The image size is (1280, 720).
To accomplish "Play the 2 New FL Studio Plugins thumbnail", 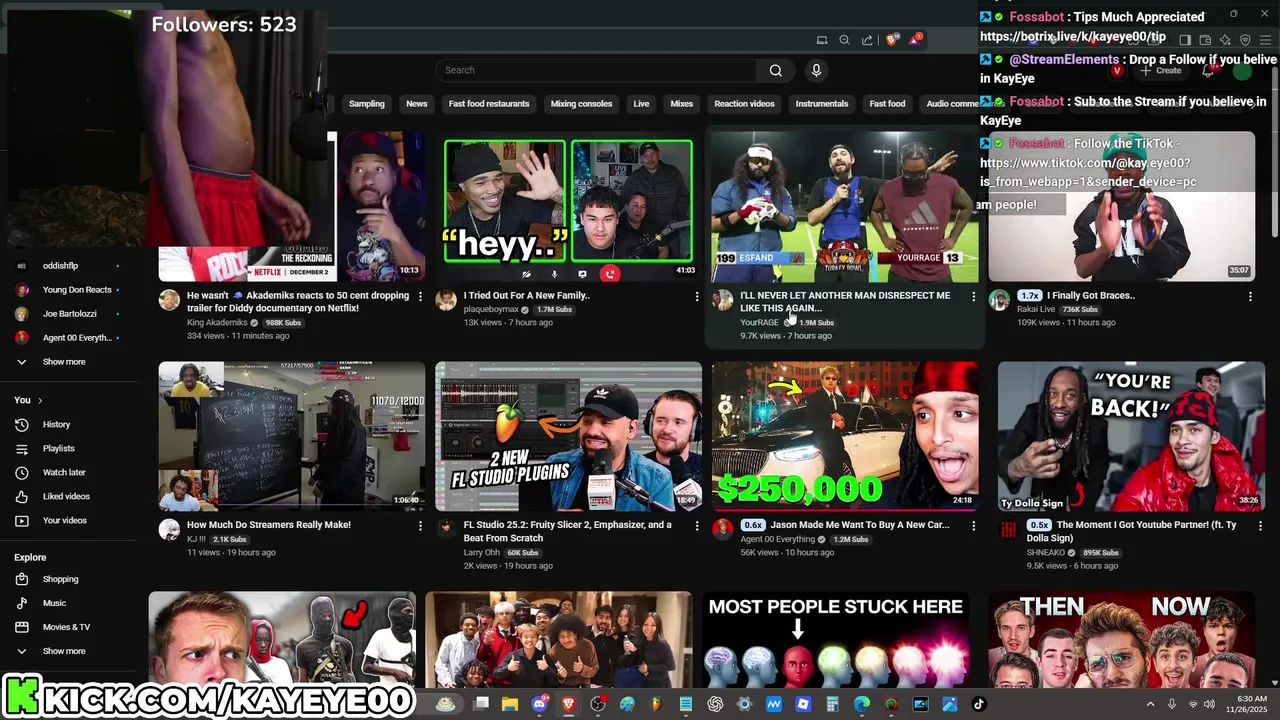I will pyautogui.click(x=568, y=436).
